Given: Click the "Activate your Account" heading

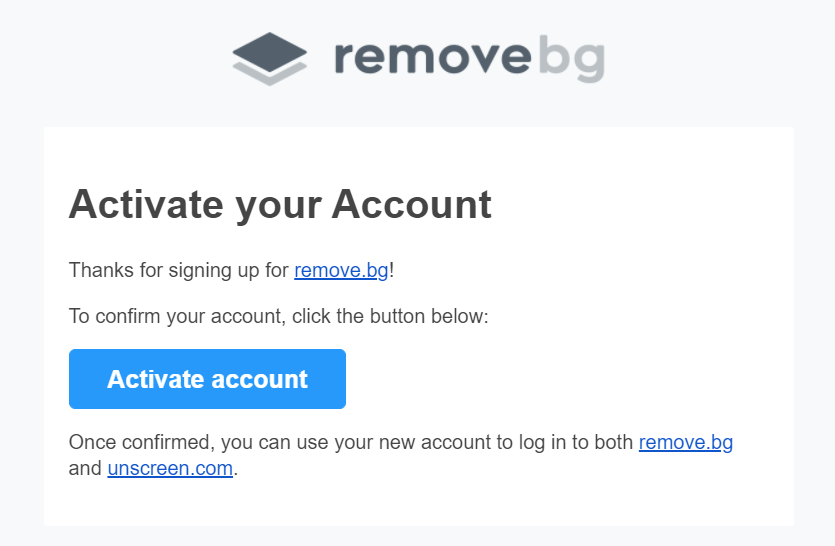Looking at the screenshot, I should tap(280, 205).
